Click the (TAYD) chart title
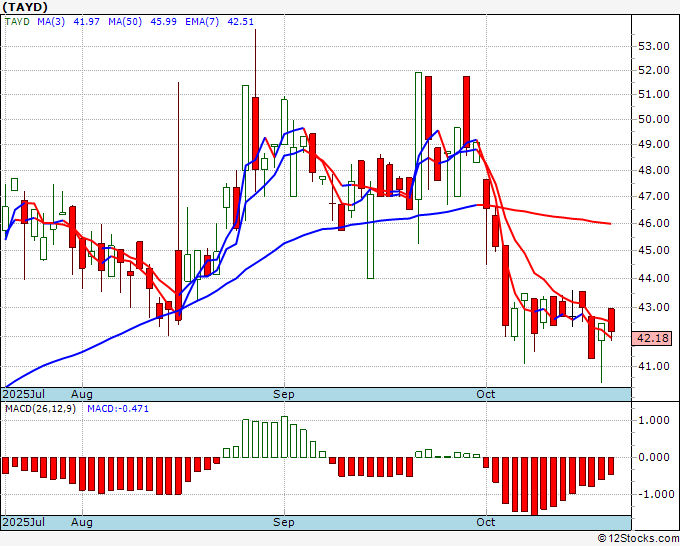This screenshot has height=546, width=680. (x=25, y=7)
